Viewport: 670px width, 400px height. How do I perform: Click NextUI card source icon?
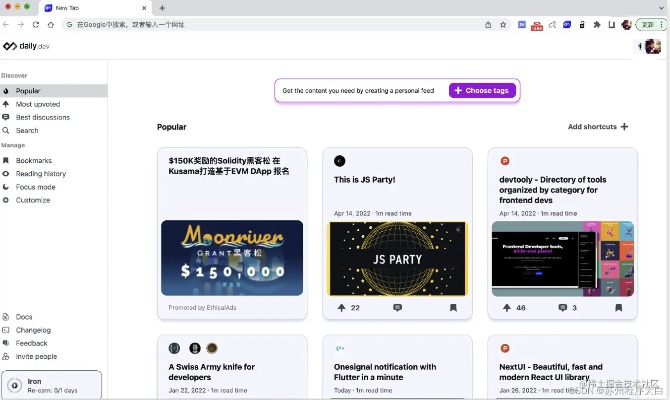(x=505, y=348)
